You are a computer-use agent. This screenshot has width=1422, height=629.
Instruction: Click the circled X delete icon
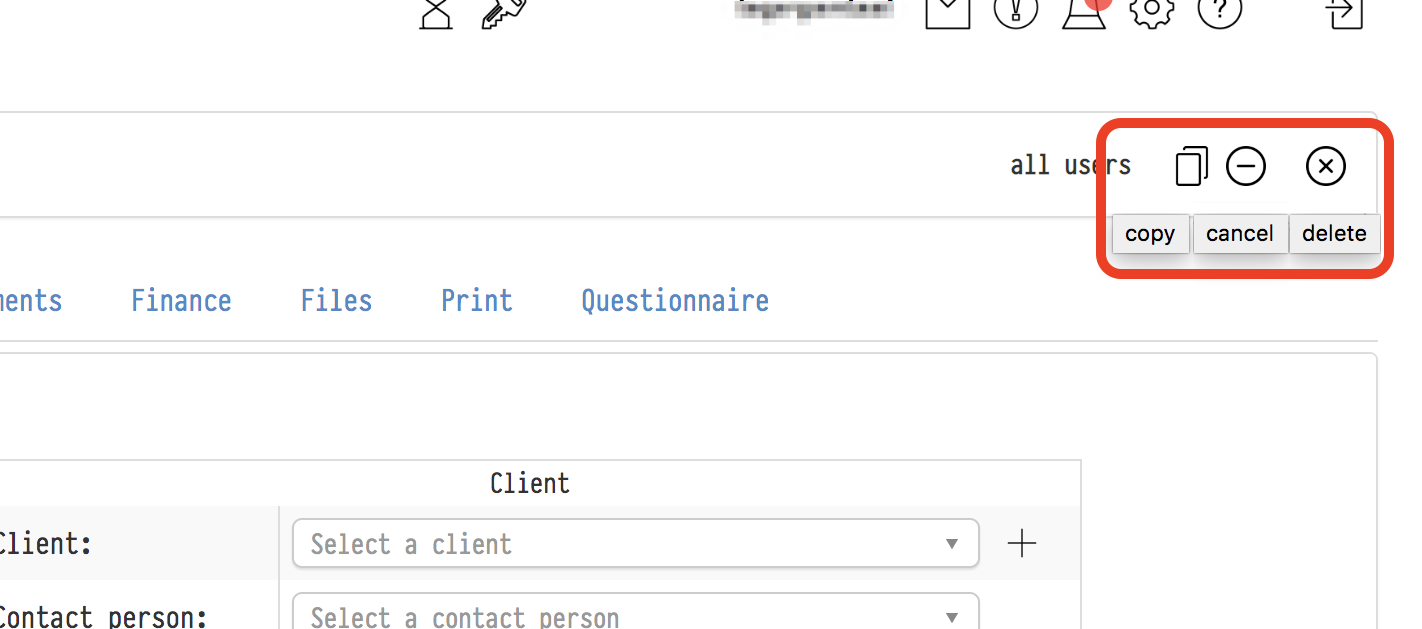[1326, 166]
